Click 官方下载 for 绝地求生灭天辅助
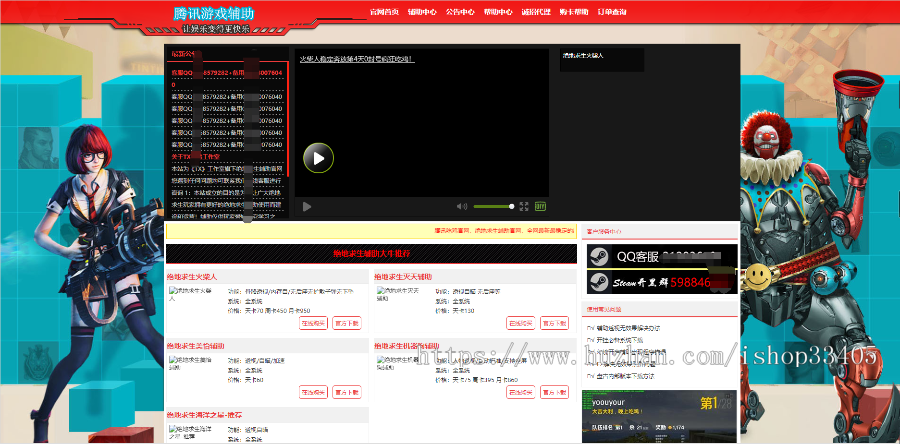This screenshot has width=900, height=444. (554, 323)
